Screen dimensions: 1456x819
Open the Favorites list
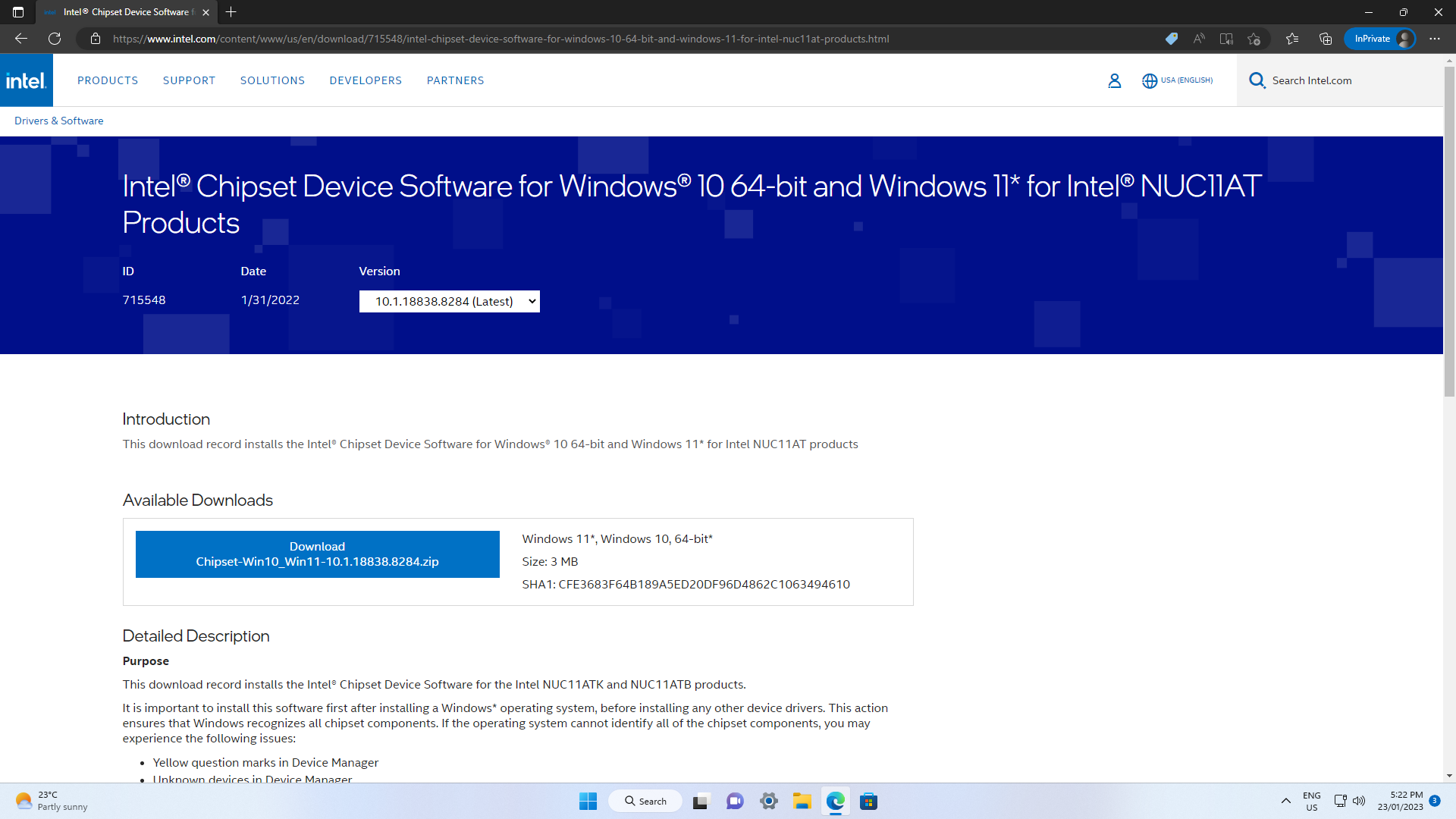click(x=1292, y=39)
